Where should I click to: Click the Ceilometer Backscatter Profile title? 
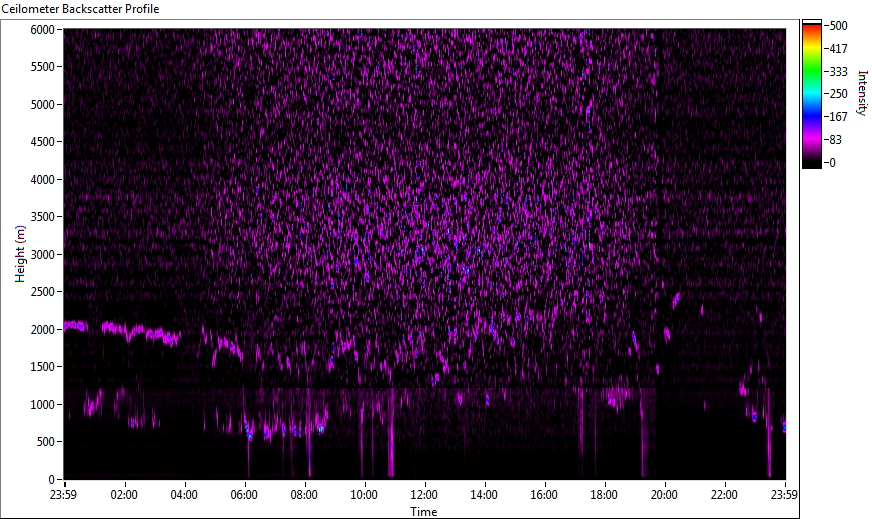click(81, 9)
